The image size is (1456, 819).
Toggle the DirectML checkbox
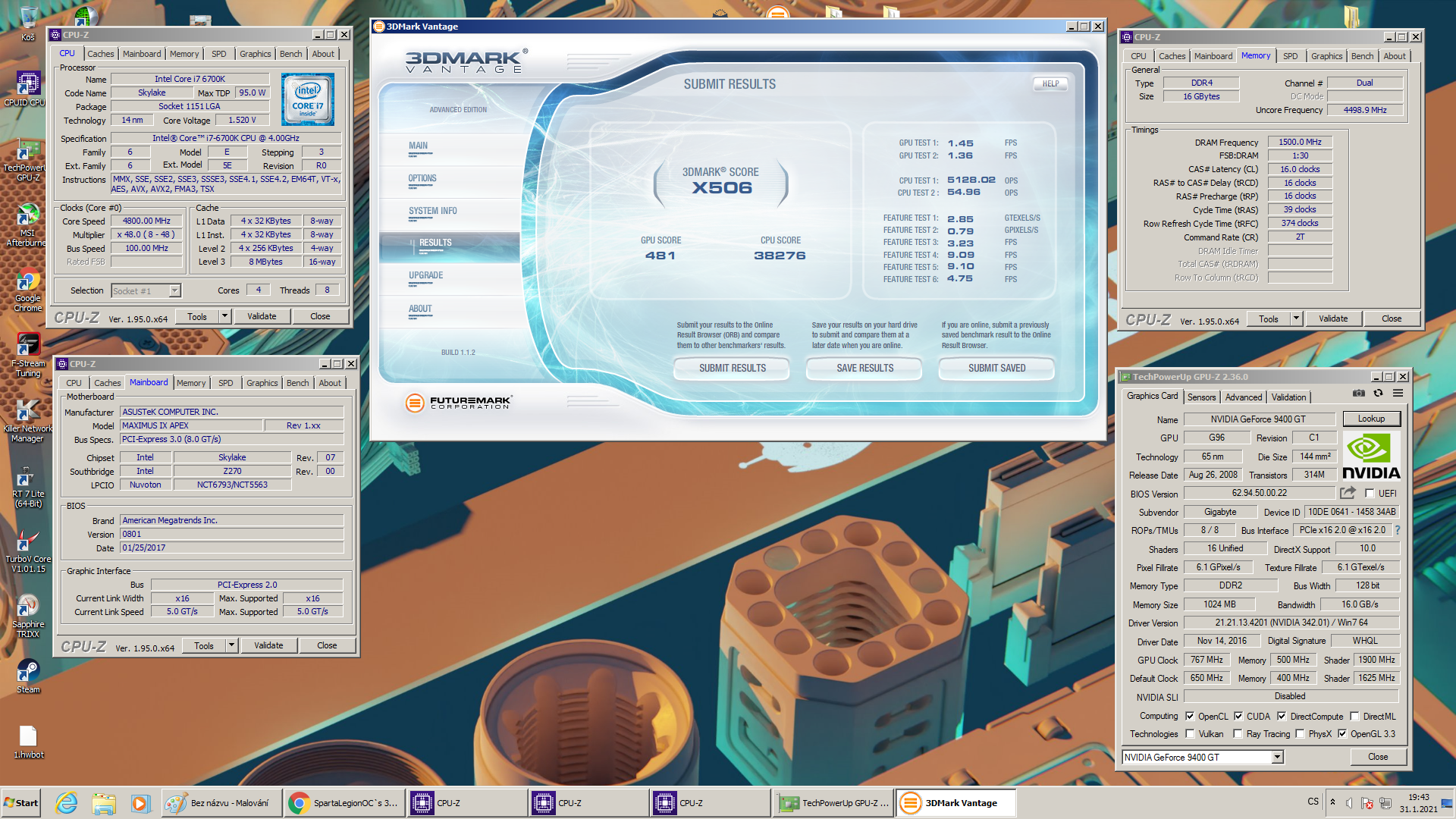coord(1354,716)
